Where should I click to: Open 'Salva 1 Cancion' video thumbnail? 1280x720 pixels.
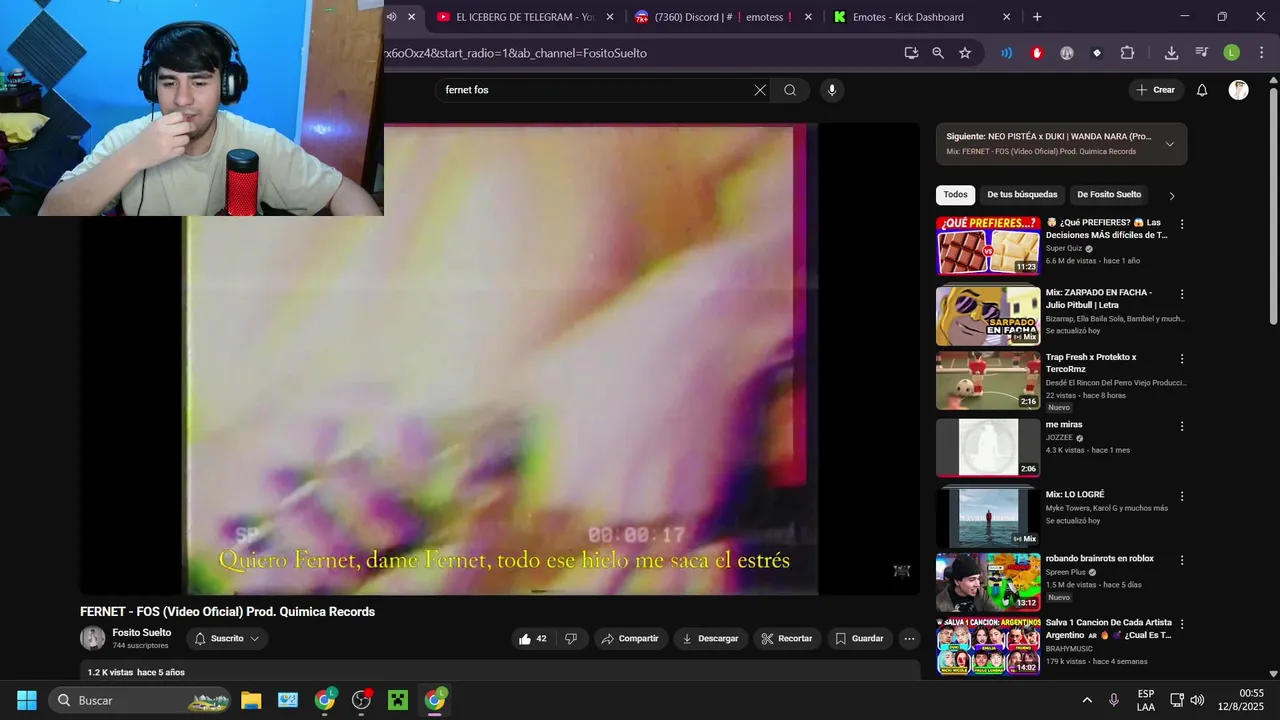click(988, 646)
